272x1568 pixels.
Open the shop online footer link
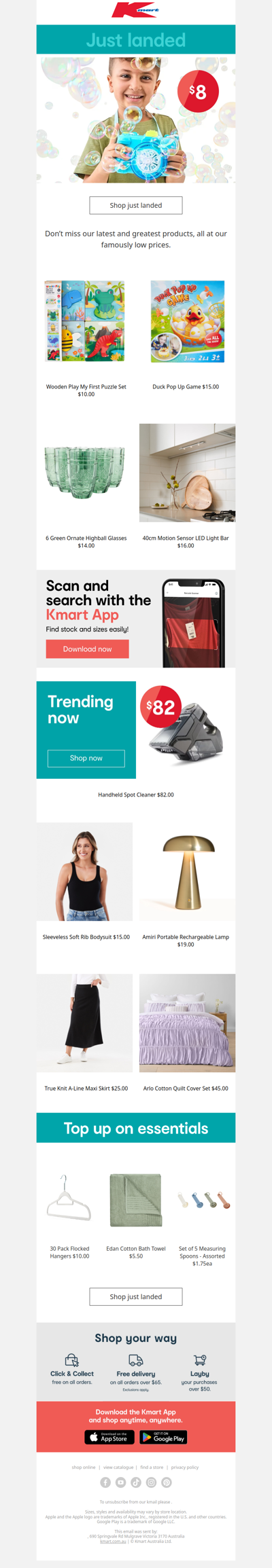tap(84, 1467)
